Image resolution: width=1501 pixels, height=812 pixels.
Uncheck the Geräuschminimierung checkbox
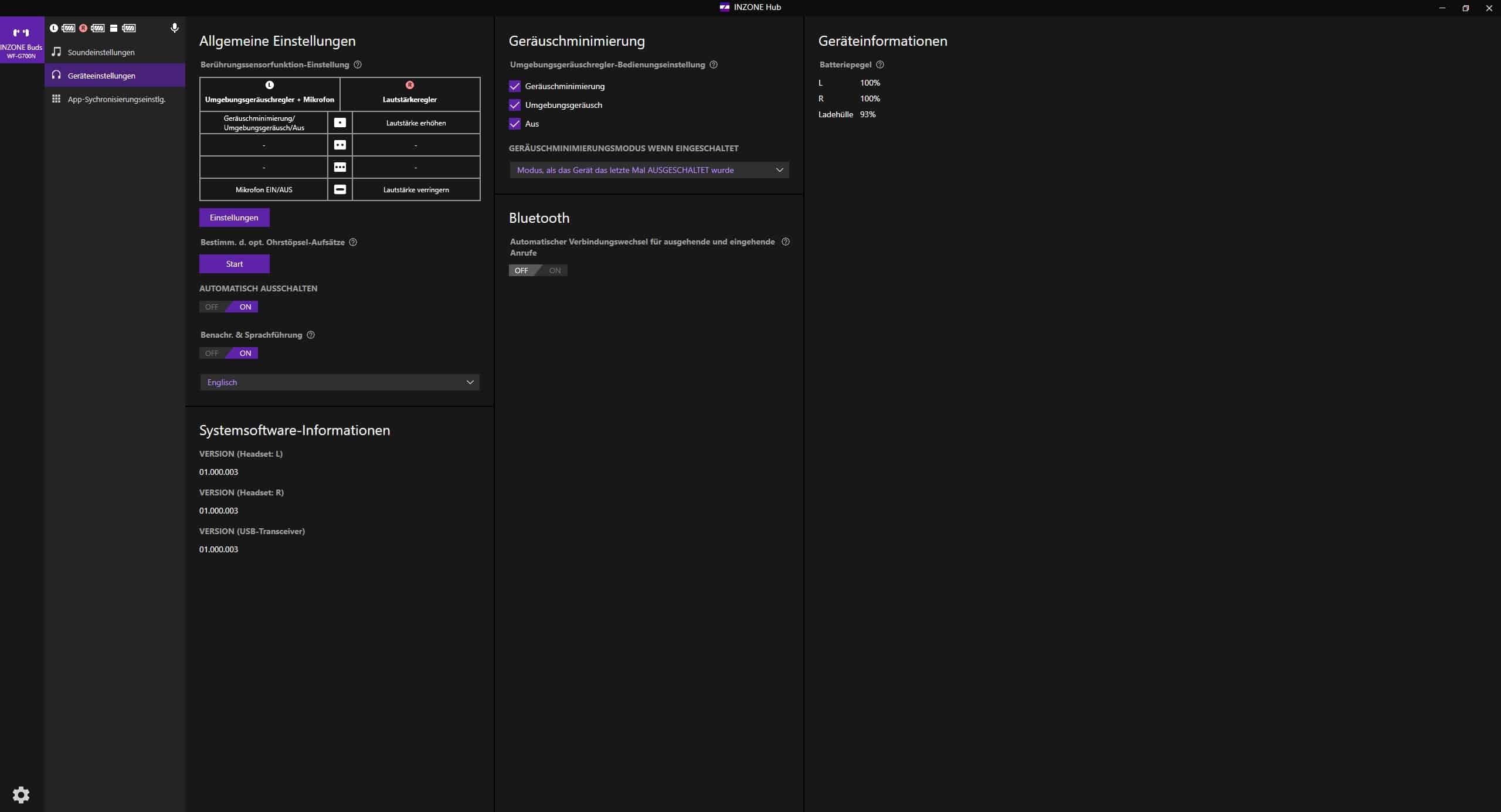pyautogui.click(x=515, y=86)
